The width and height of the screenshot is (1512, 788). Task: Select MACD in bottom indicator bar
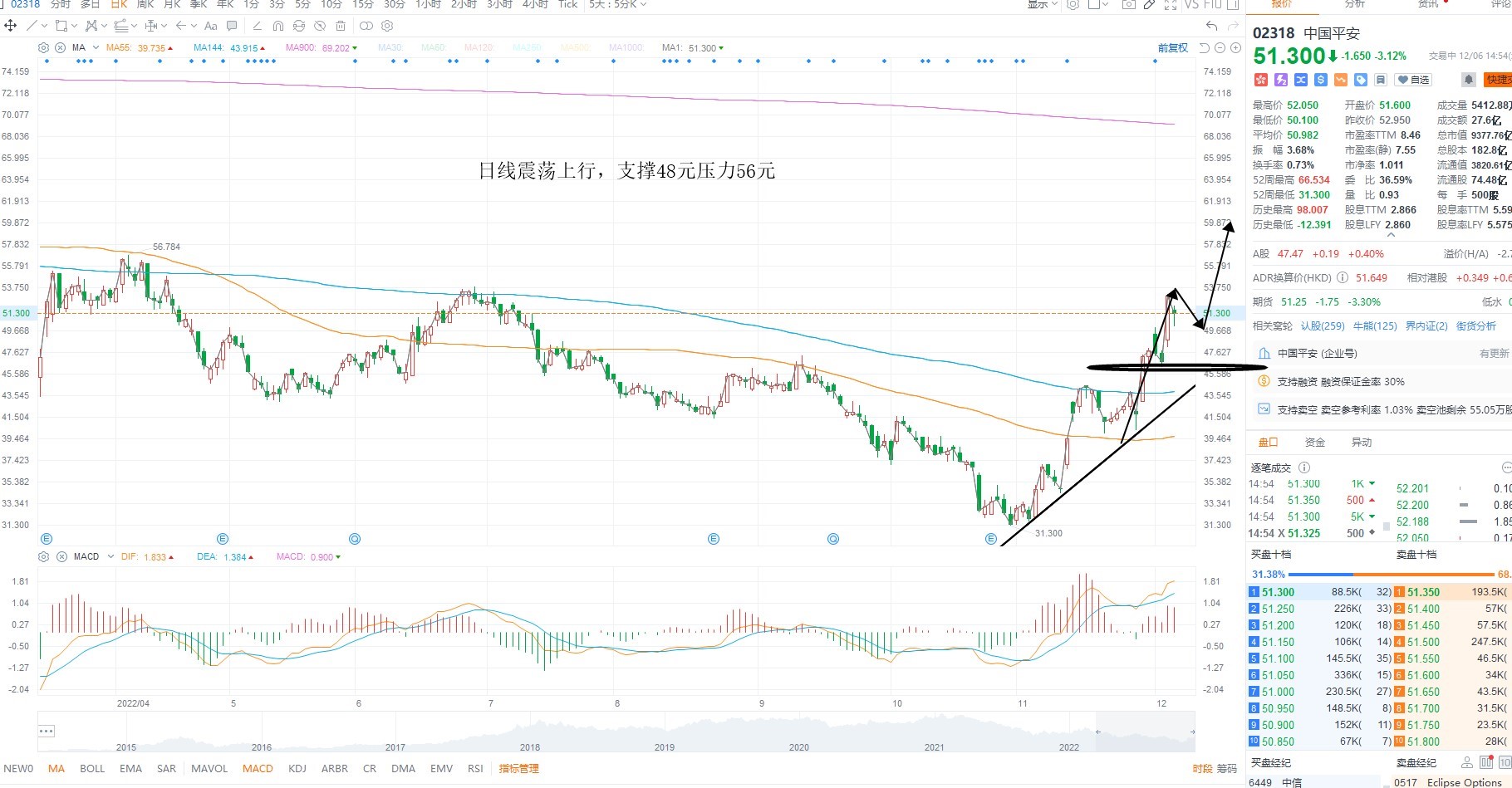click(x=258, y=769)
